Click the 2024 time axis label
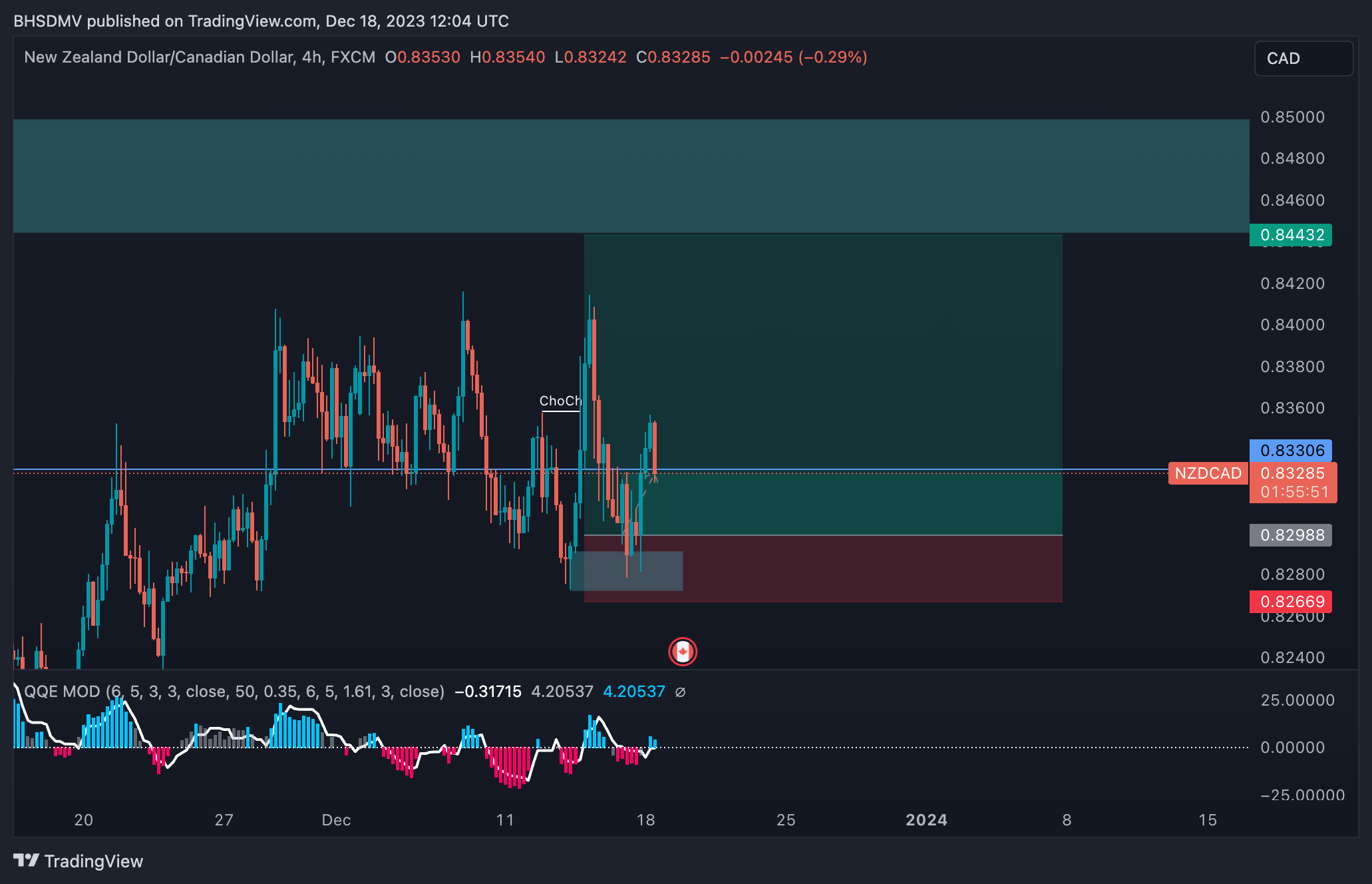The image size is (1372, 884). (926, 820)
